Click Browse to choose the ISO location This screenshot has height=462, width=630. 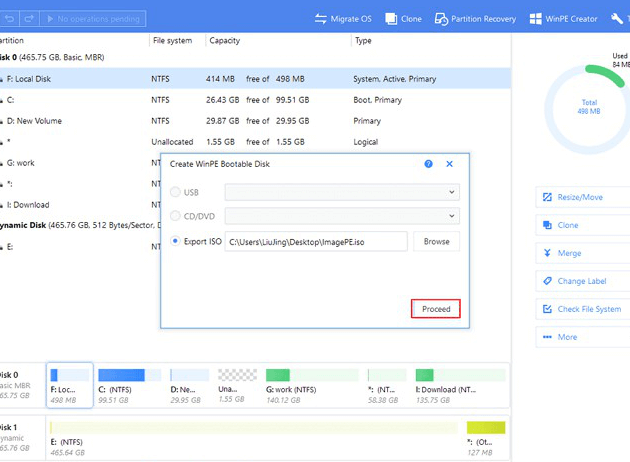click(436, 241)
